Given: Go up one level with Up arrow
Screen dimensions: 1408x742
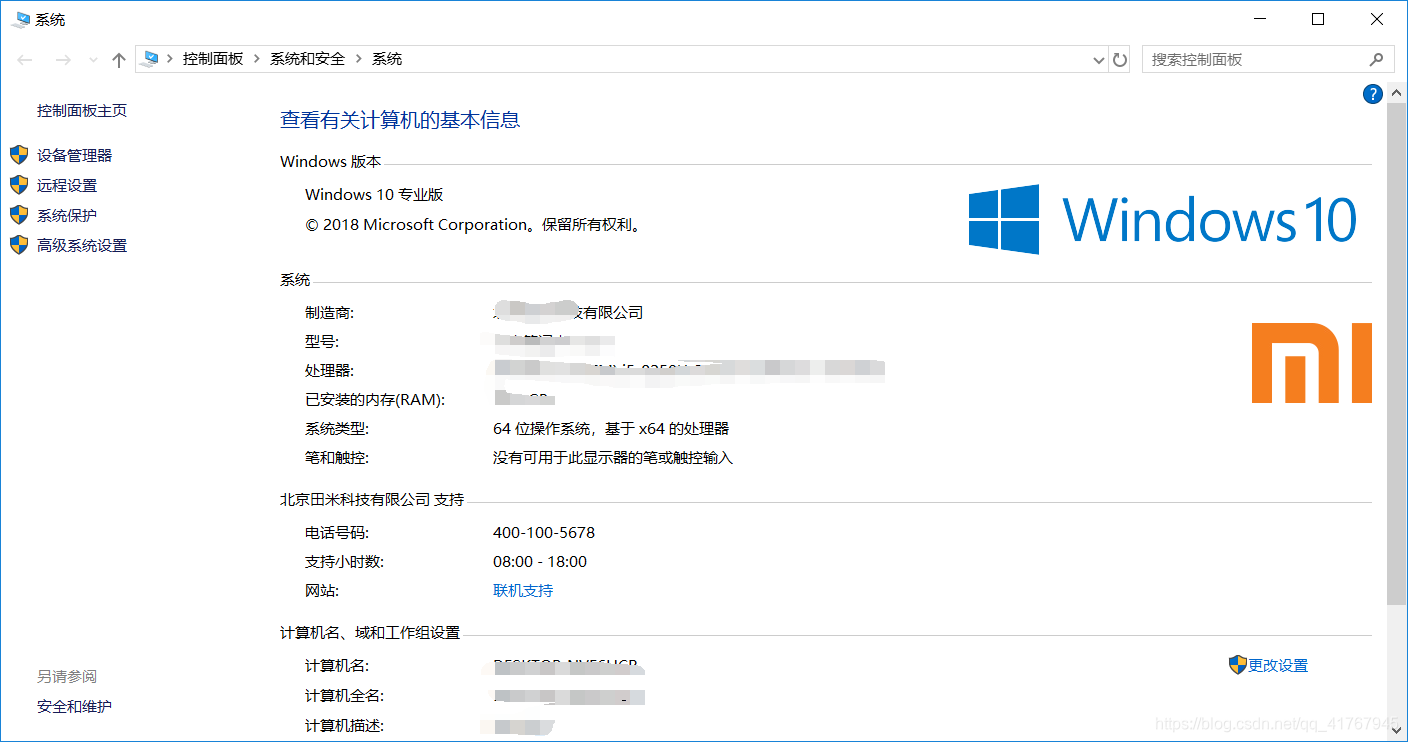Looking at the screenshot, I should (119, 60).
